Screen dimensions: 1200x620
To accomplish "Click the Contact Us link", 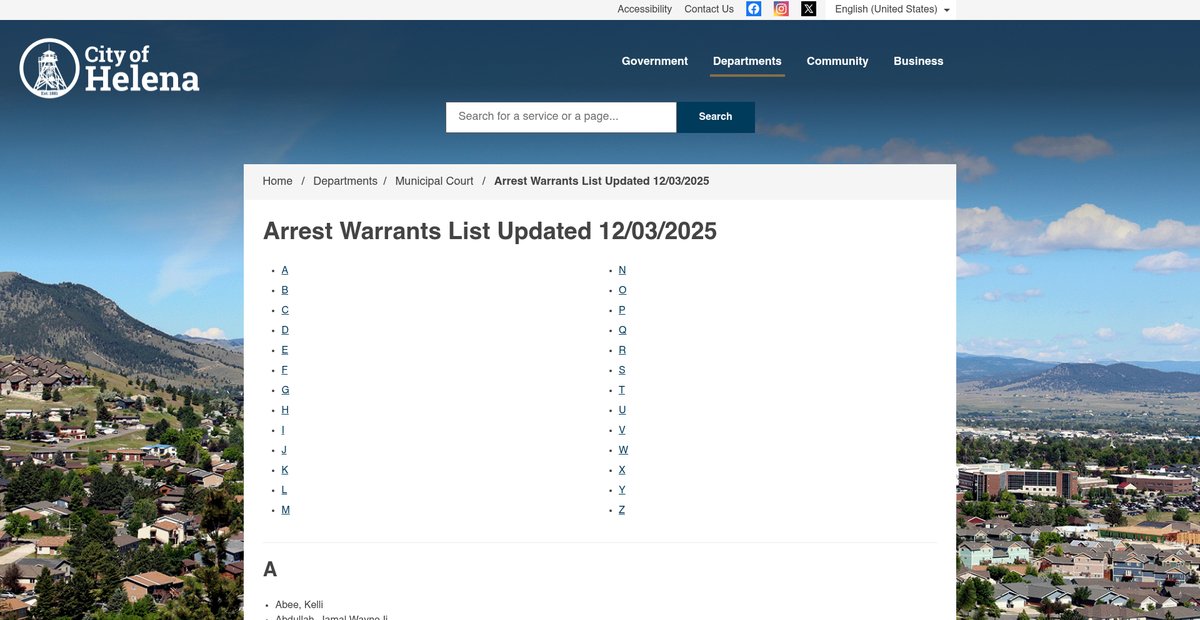I will [709, 9].
